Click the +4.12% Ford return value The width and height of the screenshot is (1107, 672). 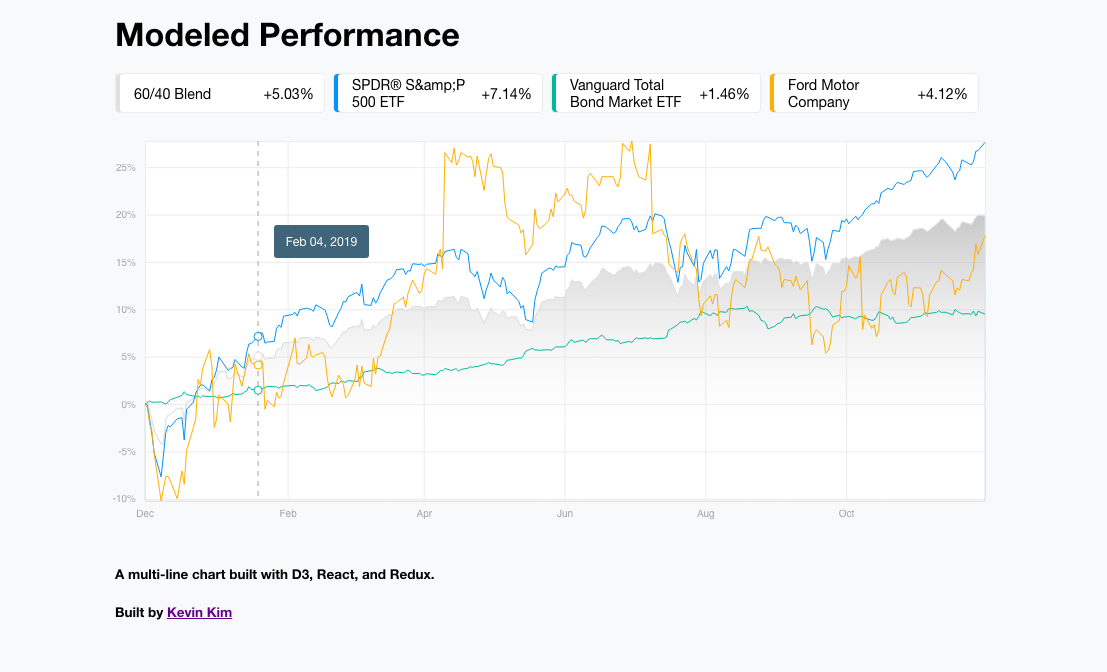pos(942,94)
